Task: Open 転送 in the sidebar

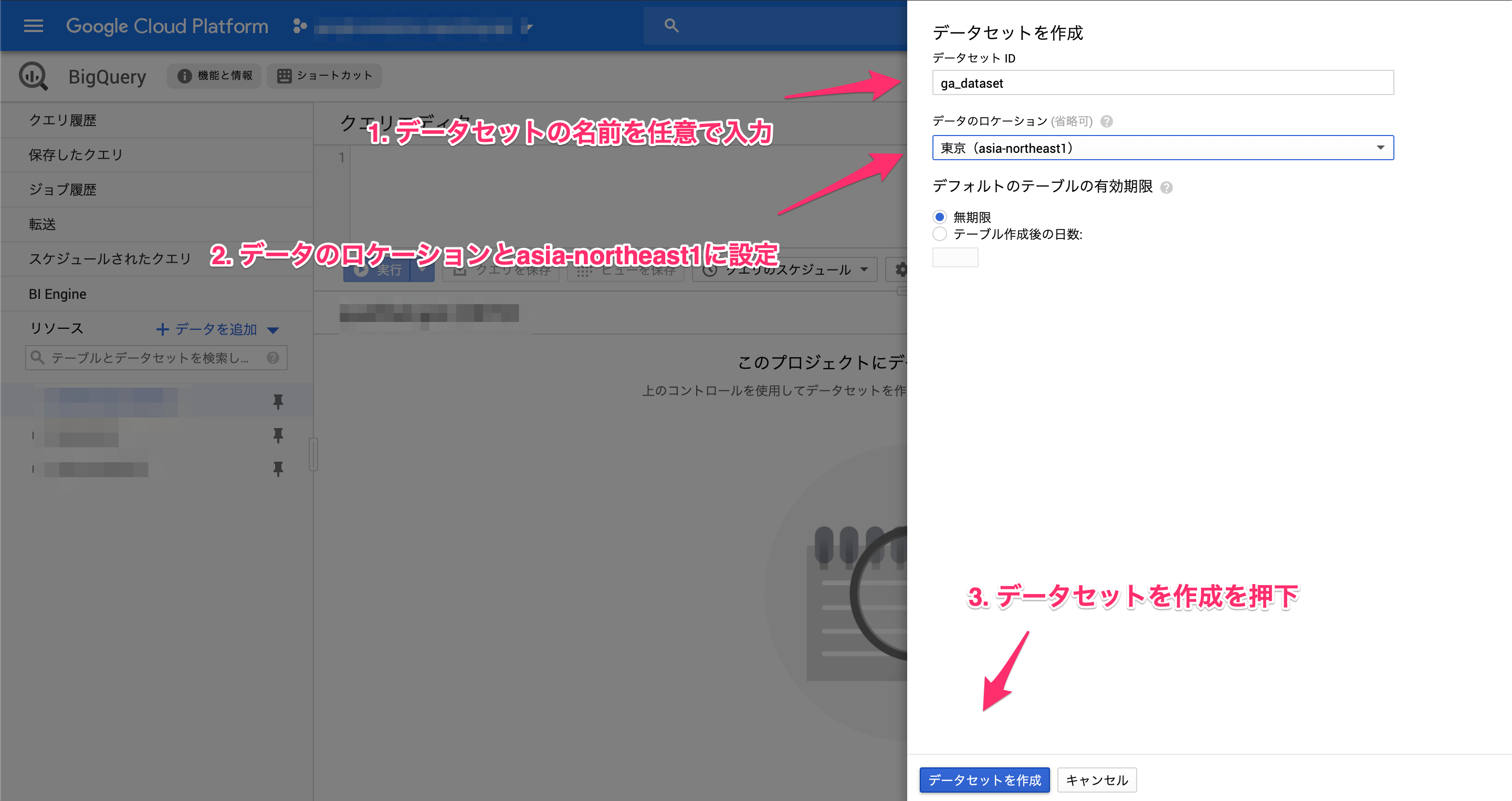Action: coord(157,224)
